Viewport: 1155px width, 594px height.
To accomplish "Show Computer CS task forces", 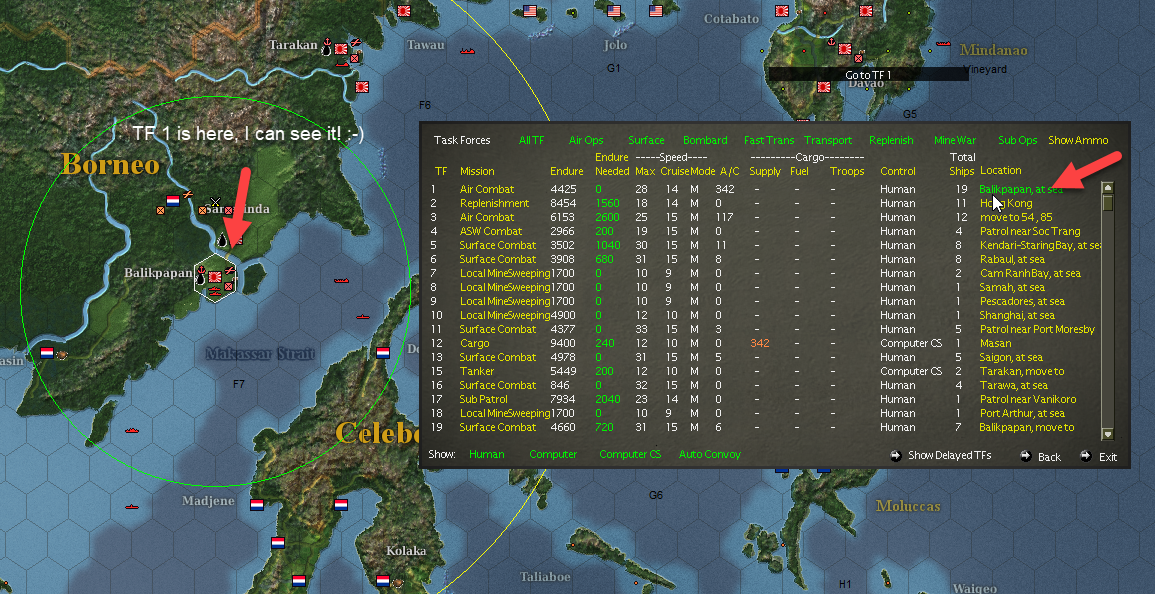I will pyautogui.click(x=630, y=454).
